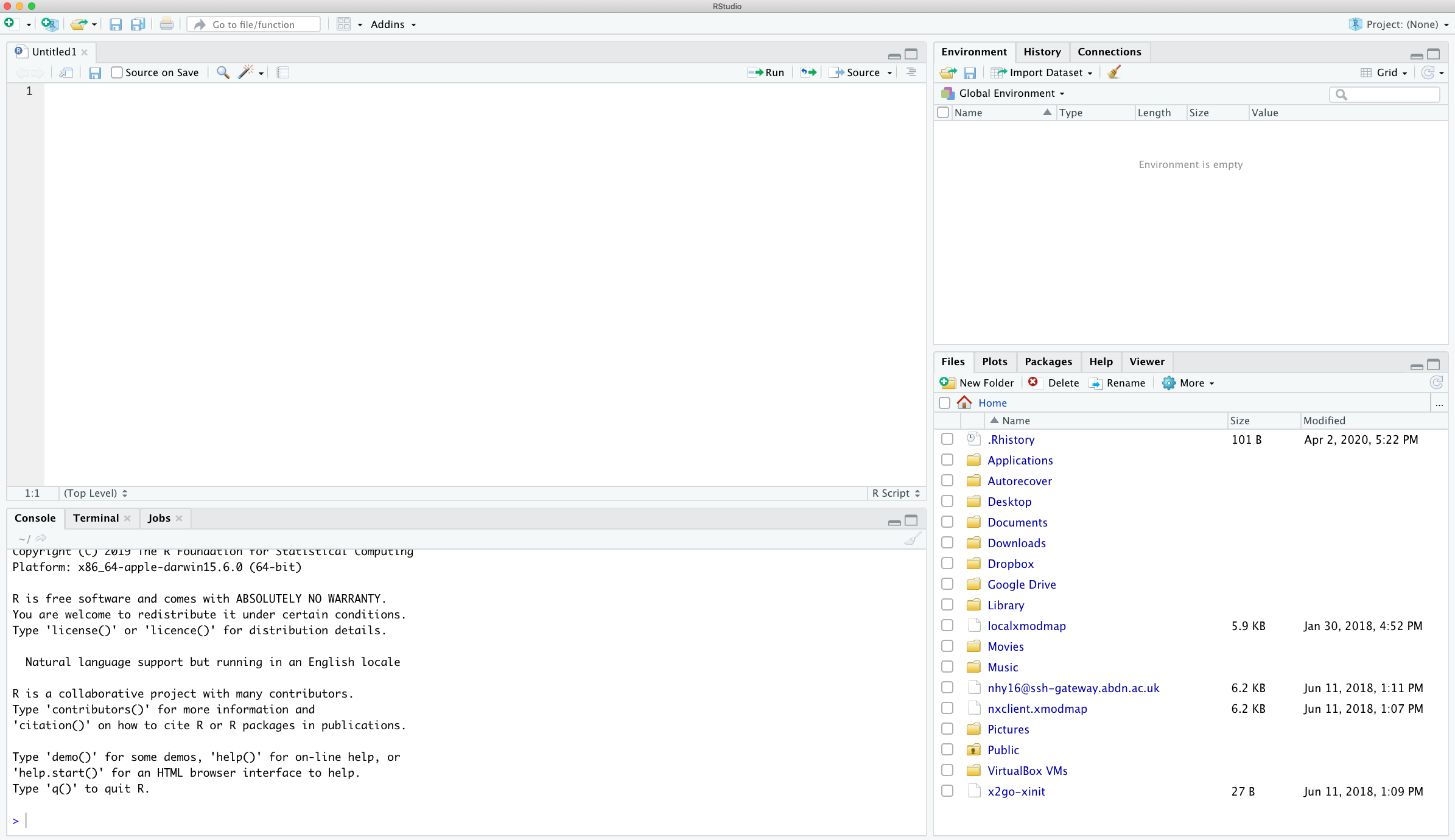Re-run the previous code region icon

point(808,72)
